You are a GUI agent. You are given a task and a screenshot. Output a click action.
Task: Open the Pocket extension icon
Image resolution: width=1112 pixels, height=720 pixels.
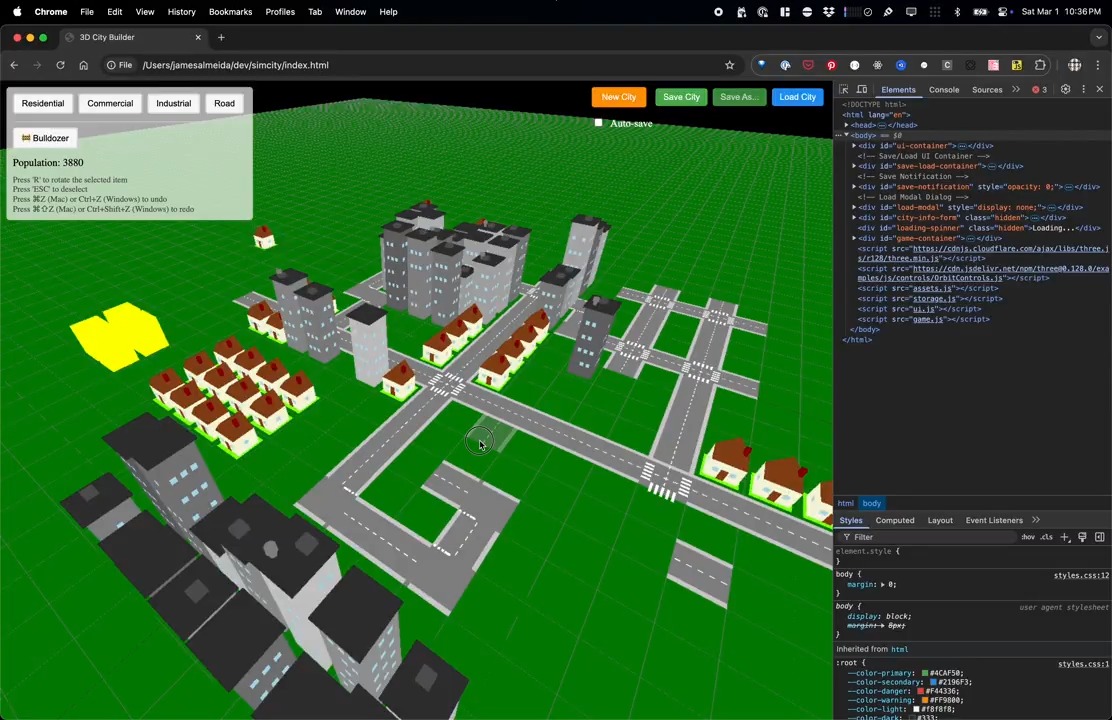pos(808,65)
